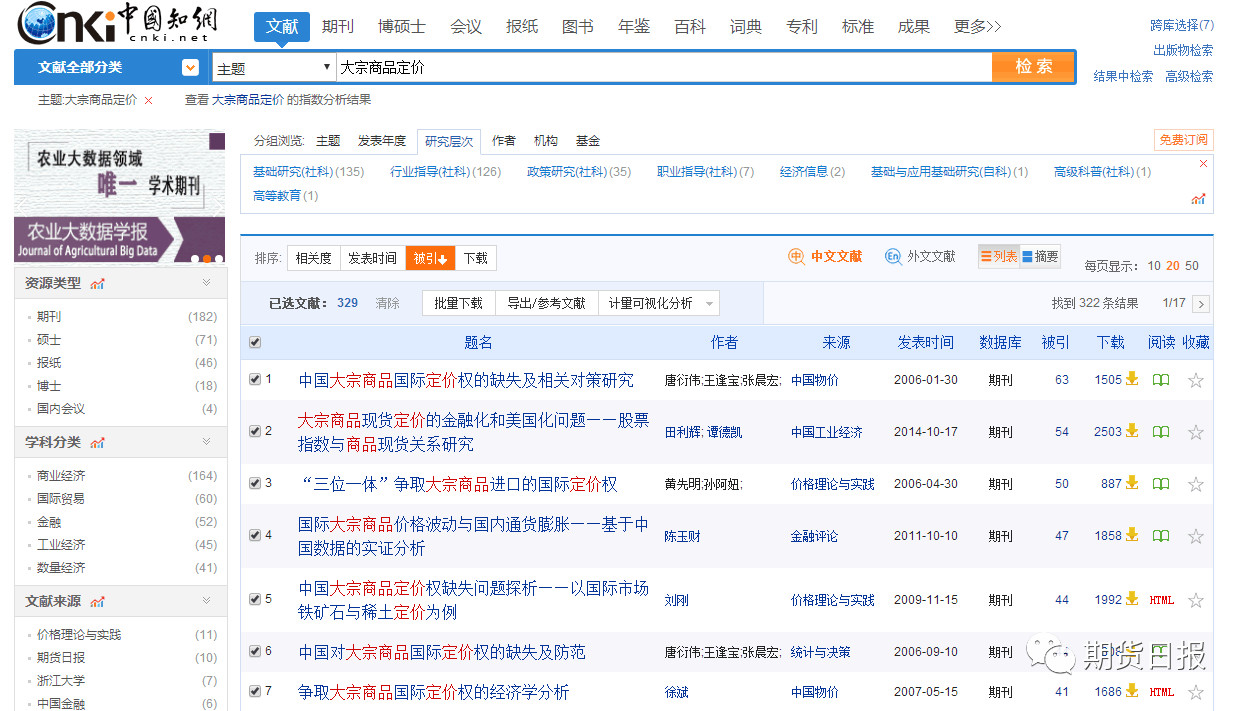Viewport: 1247px width, 711px height.
Task: Open online reading for the 中国工业经济 article
Action: tap(1161, 432)
